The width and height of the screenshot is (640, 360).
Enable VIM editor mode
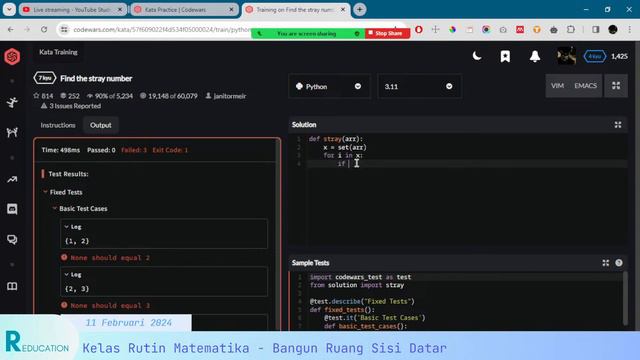(557, 86)
